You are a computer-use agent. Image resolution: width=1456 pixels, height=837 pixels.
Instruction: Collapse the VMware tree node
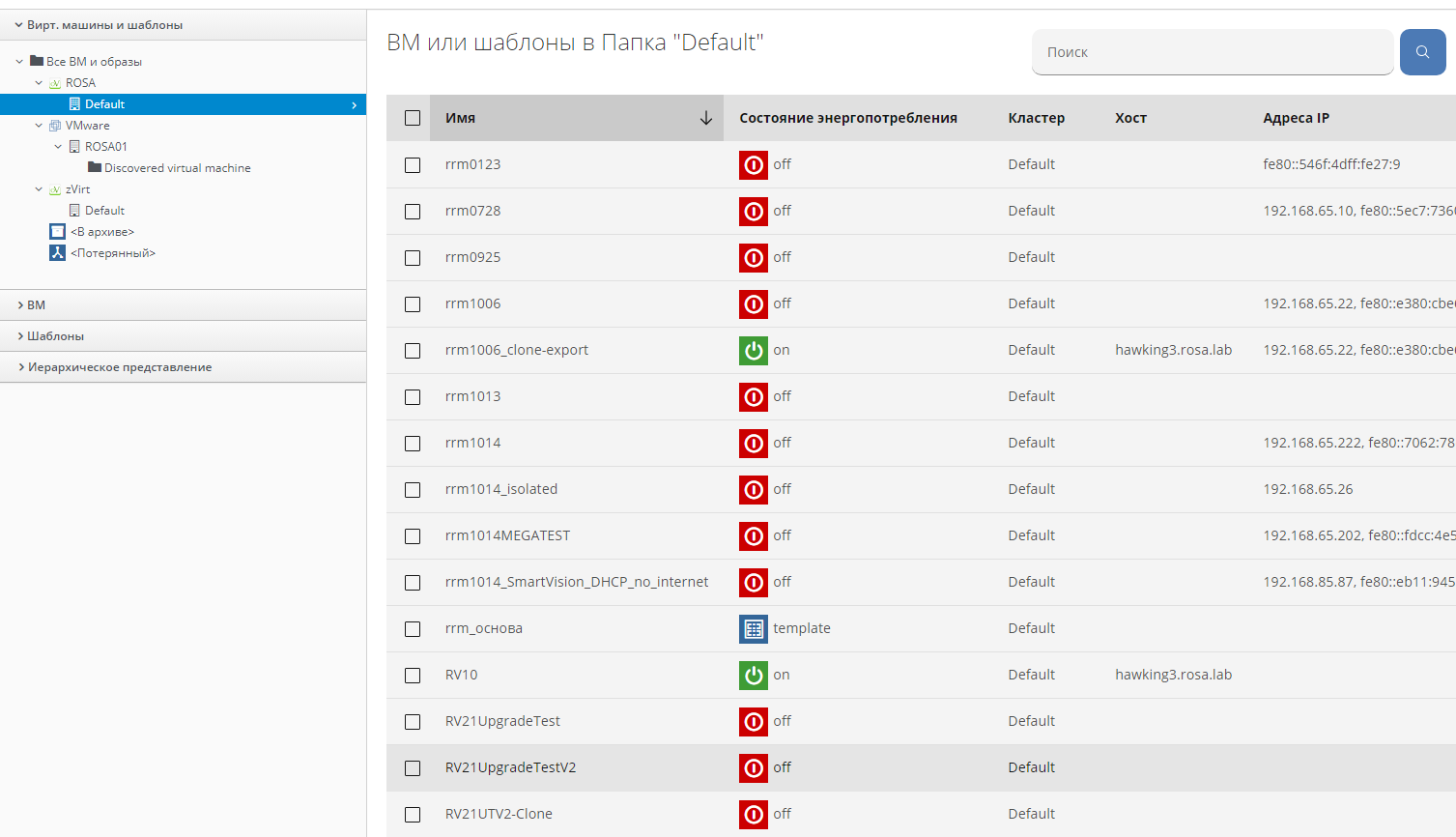39,126
